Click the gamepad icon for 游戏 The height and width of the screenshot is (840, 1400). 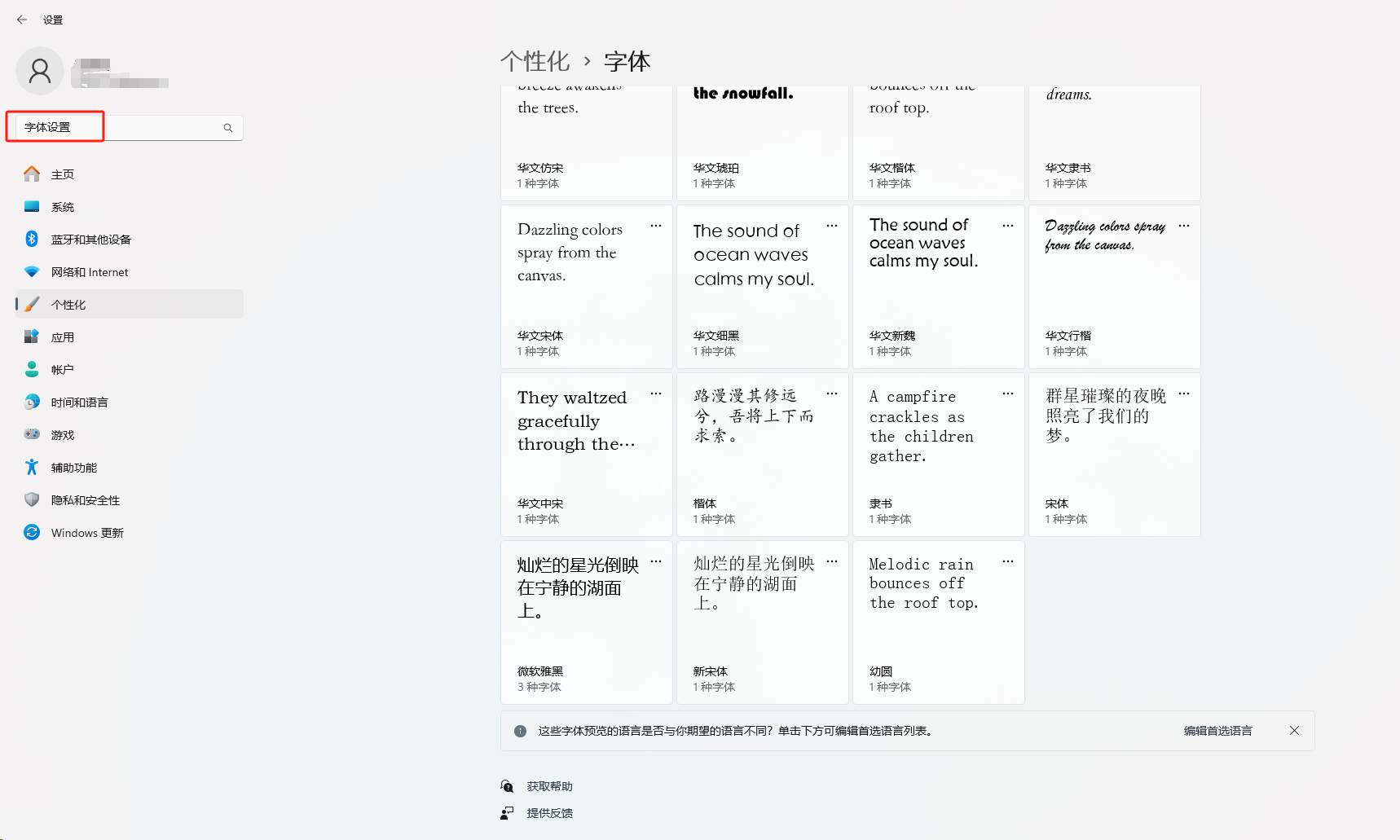pyautogui.click(x=32, y=434)
